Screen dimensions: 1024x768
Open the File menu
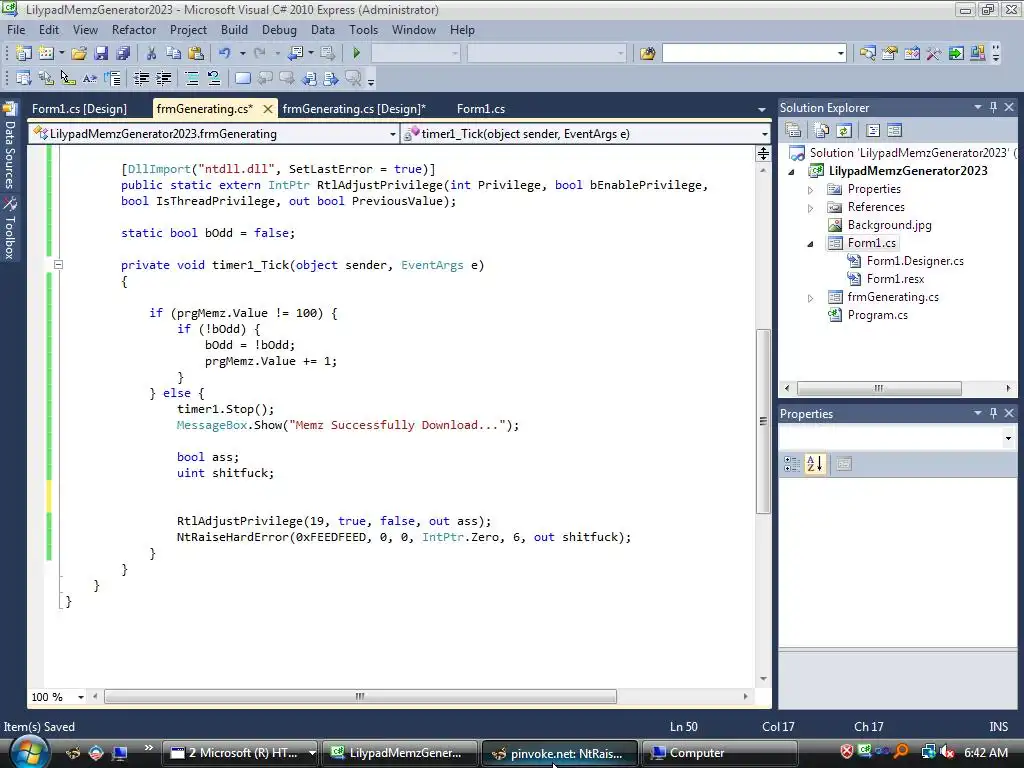coord(16,30)
